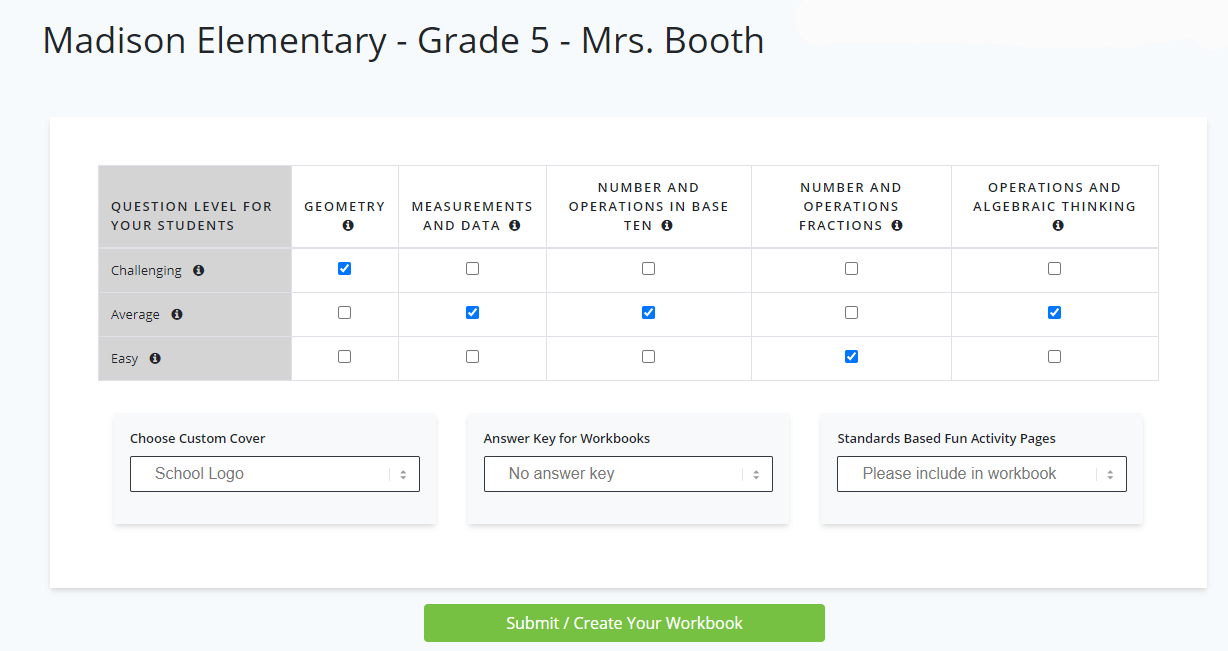Open info icon for Number and Operations in Base Ten
Screen dimensions: 1228x651
click(667, 226)
